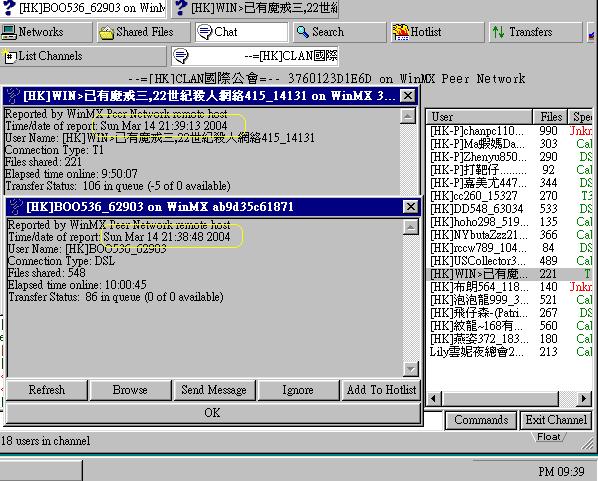598x481 pixels.
Task: Sort user list by User column
Action: [479, 117]
